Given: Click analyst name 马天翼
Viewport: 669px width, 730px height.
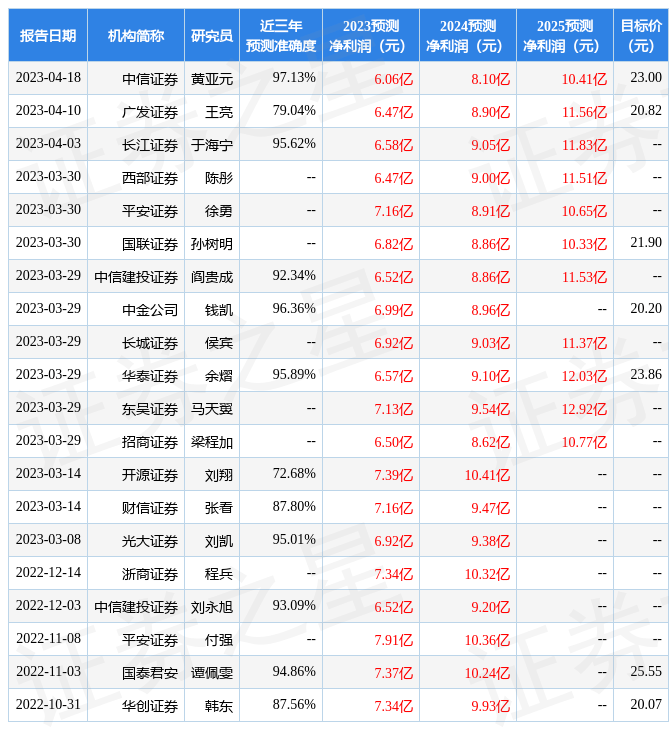Looking at the screenshot, I should [x=212, y=410].
